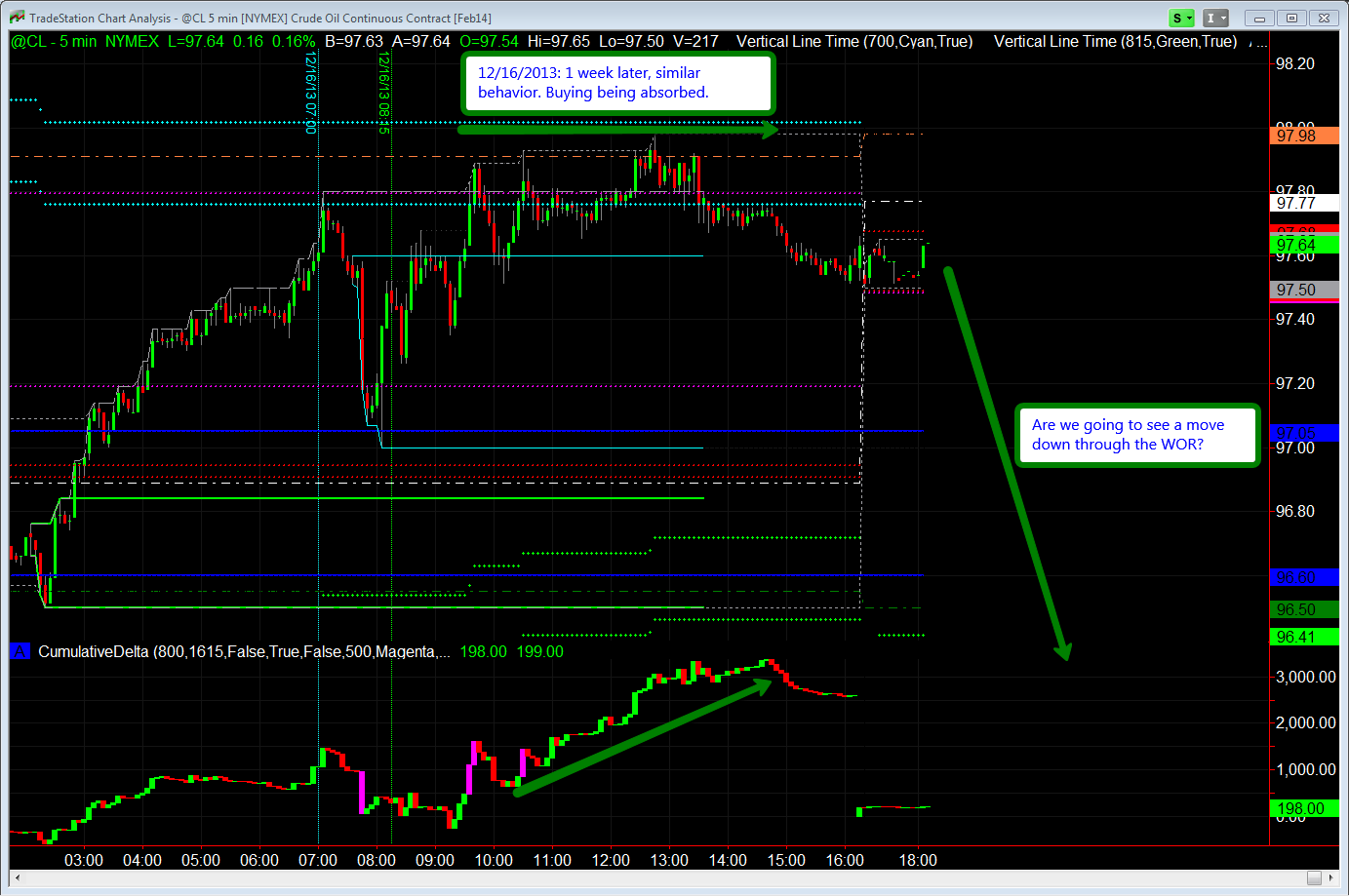Click the 2,000.00 delta axis label
Viewport: 1349px width, 896px height.
point(1306,722)
